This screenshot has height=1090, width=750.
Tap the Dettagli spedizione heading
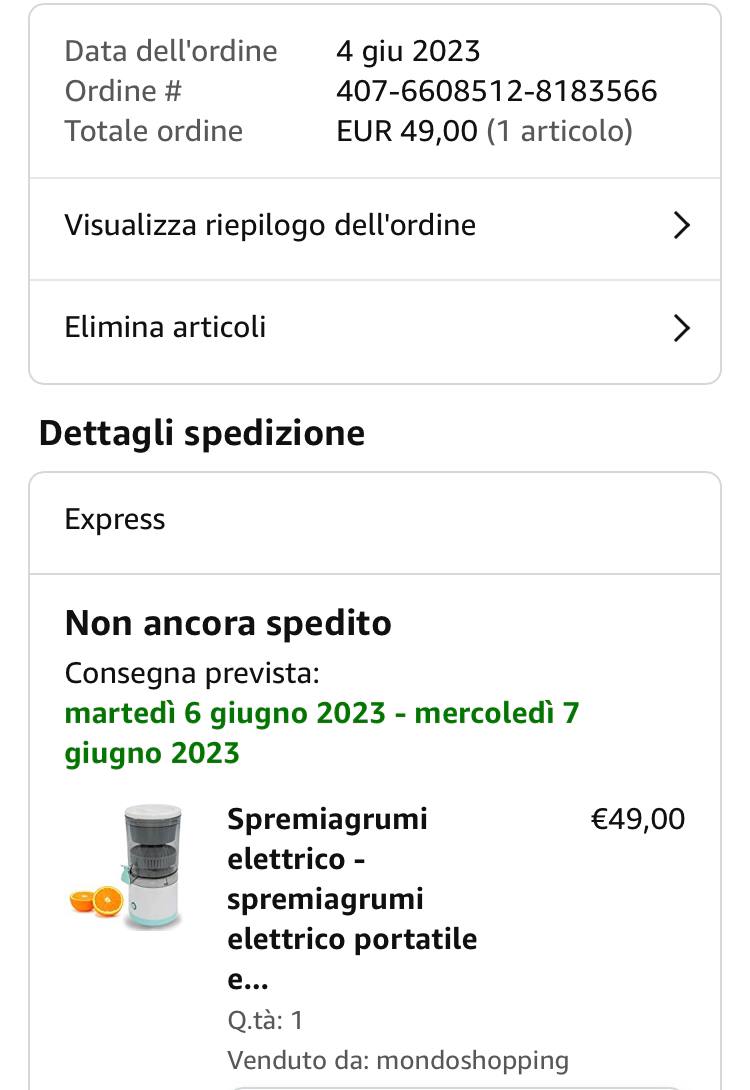tap(202, 433)
